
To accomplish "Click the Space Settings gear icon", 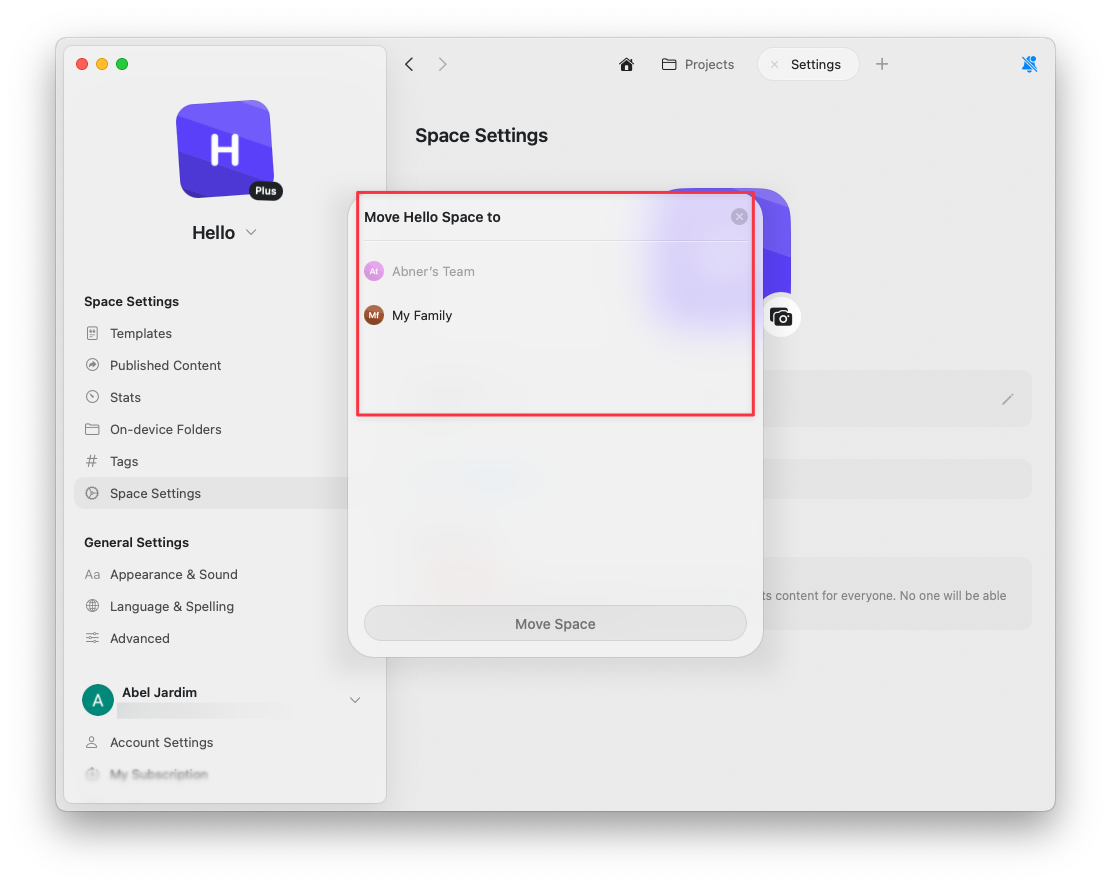I will click(x=92, y=493).
